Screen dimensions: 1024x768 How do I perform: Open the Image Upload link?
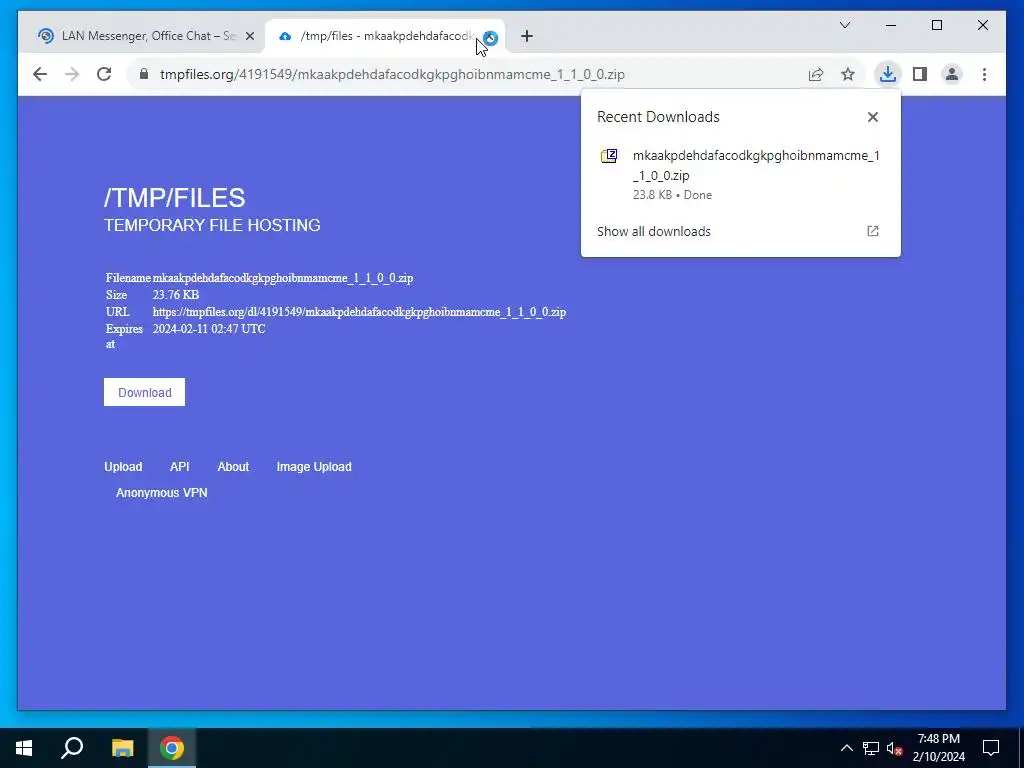[x=314, y=467]
